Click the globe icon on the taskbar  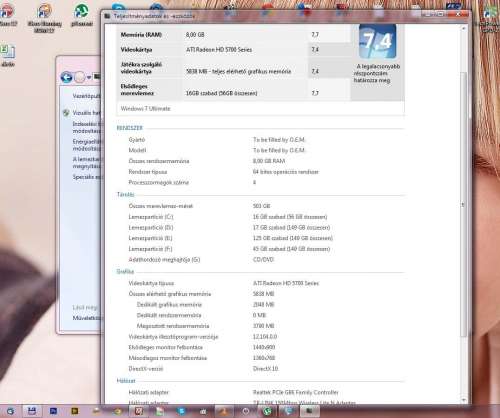pos(289,411)
